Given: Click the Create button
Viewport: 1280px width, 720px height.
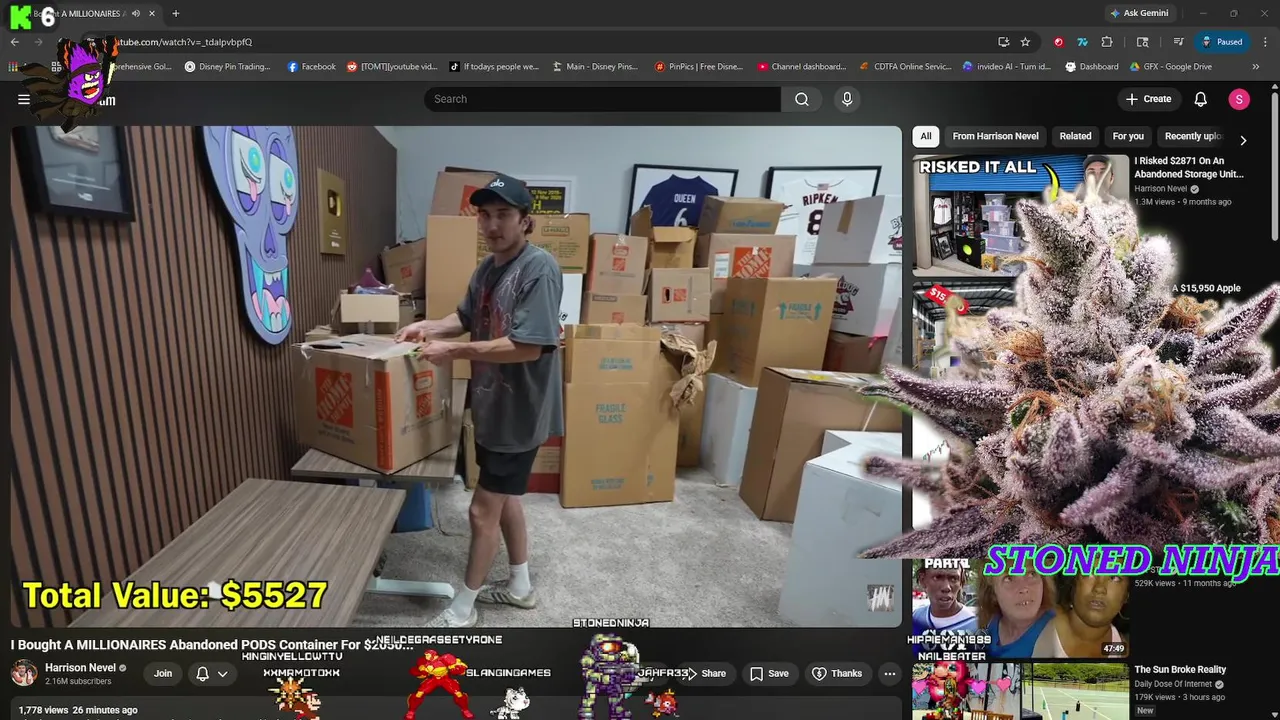Looking at the screenshot, I should [x=1148, y=99].
